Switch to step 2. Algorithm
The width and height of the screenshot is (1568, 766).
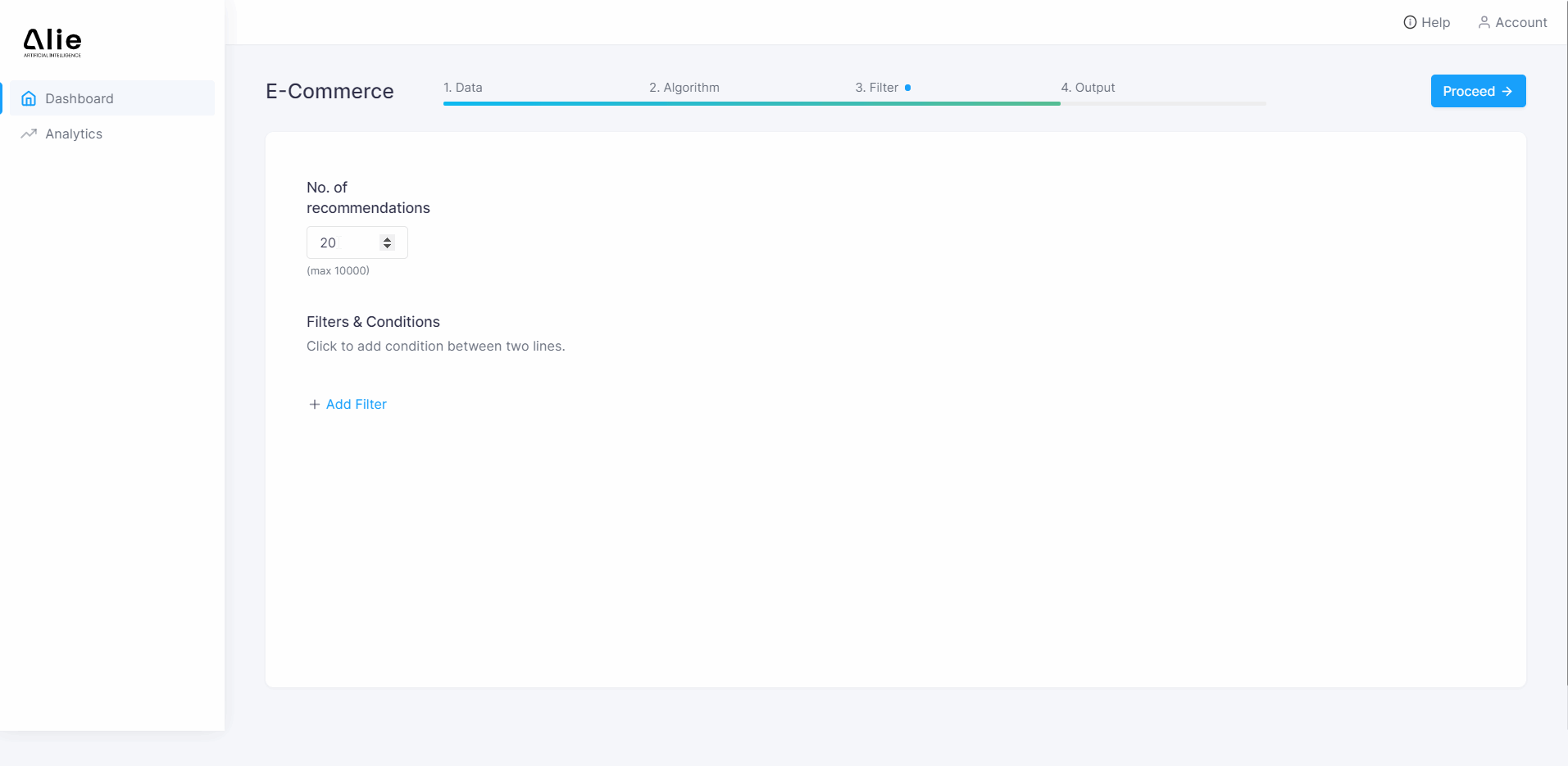point(684,88)
